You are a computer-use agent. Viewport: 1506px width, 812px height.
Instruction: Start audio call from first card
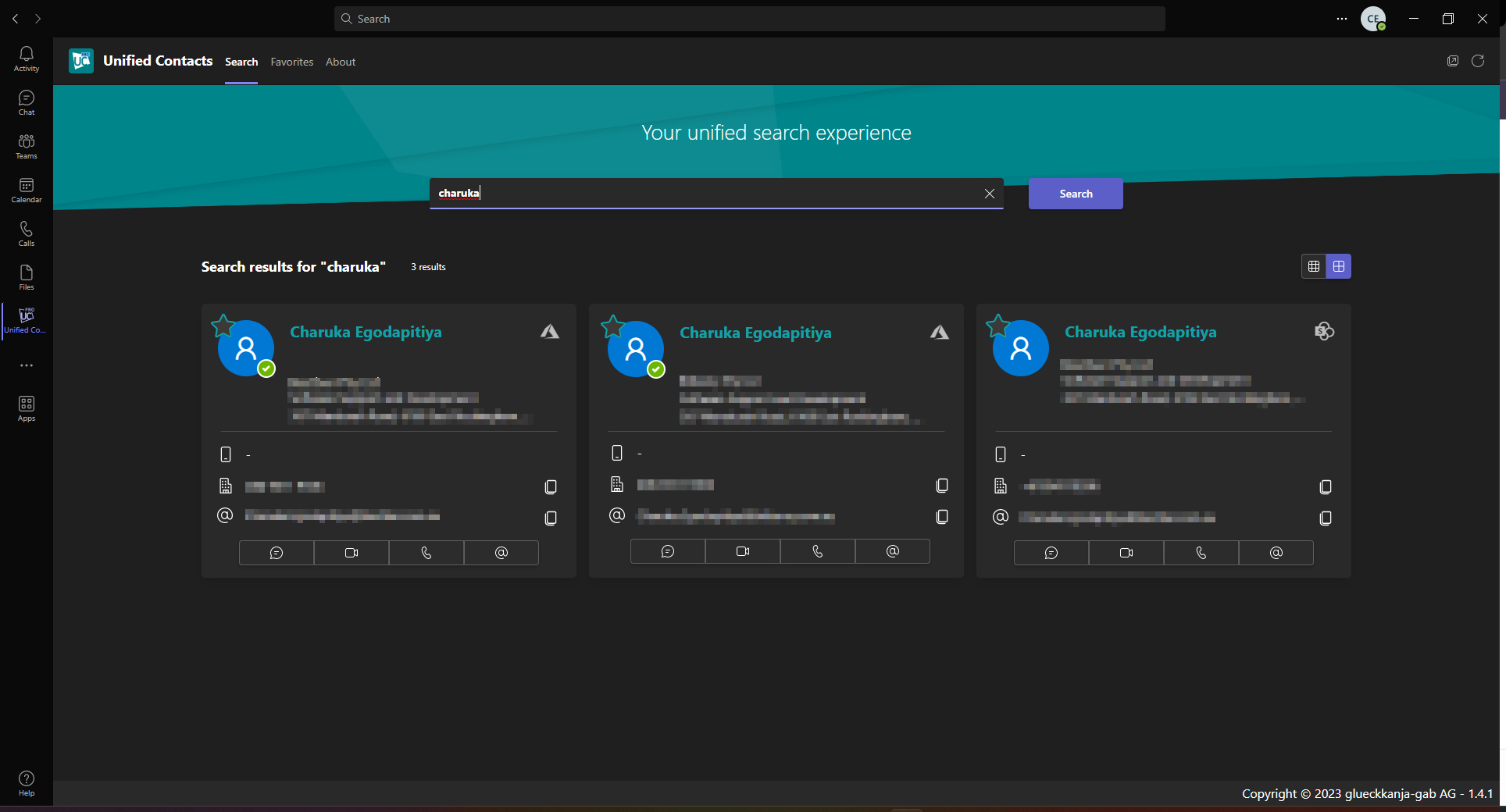pos(426,553)
